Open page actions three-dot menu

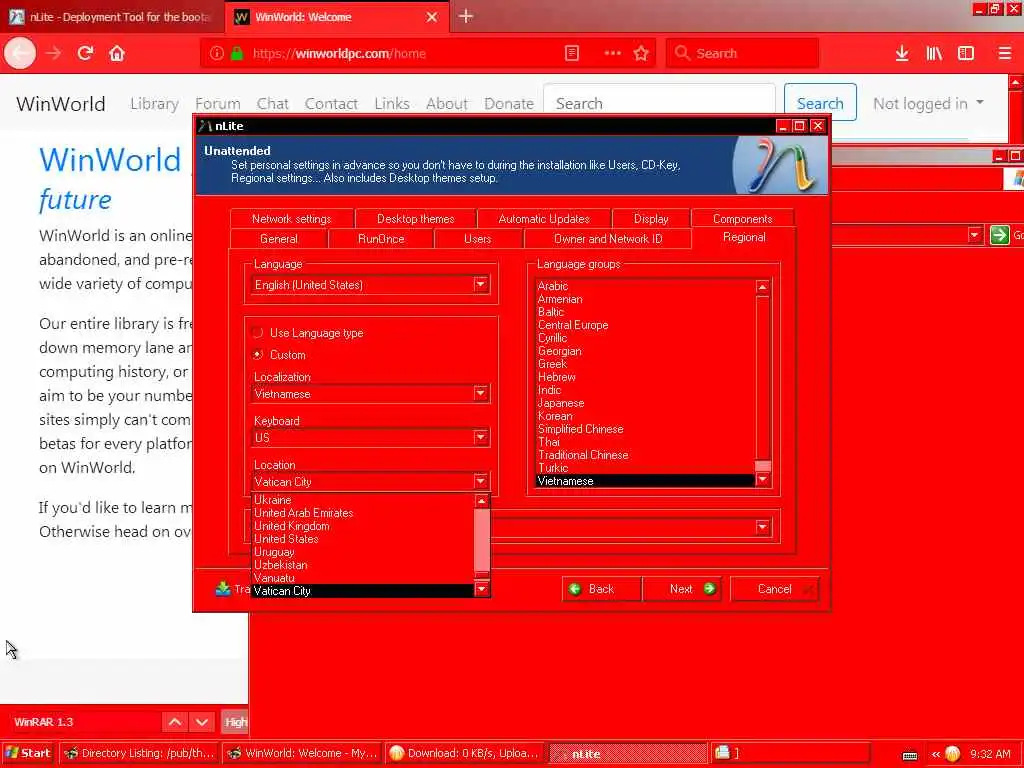tap(612, 53)
